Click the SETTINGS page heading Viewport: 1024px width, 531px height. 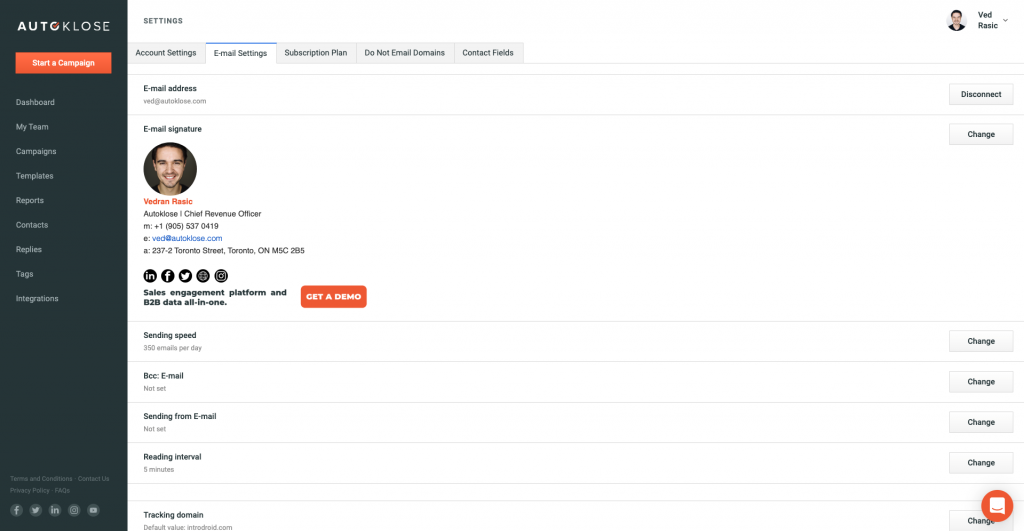(x=163, y=21)
